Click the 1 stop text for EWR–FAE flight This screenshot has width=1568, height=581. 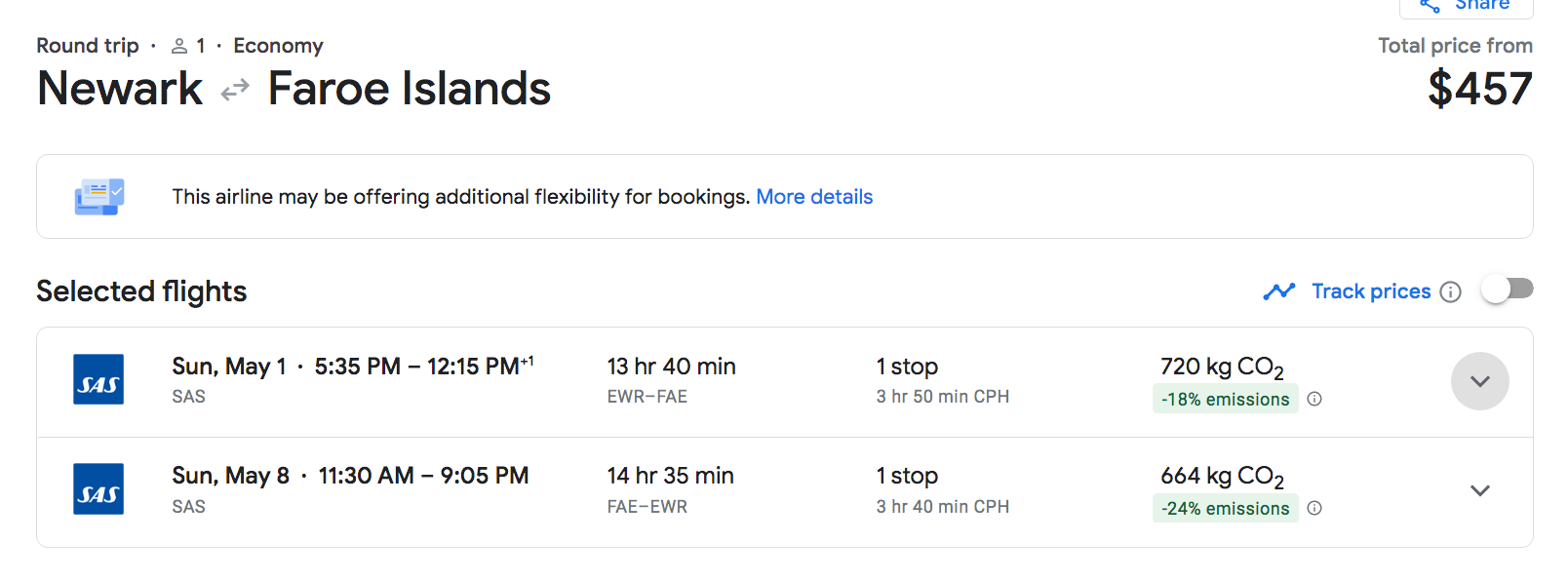907,367
